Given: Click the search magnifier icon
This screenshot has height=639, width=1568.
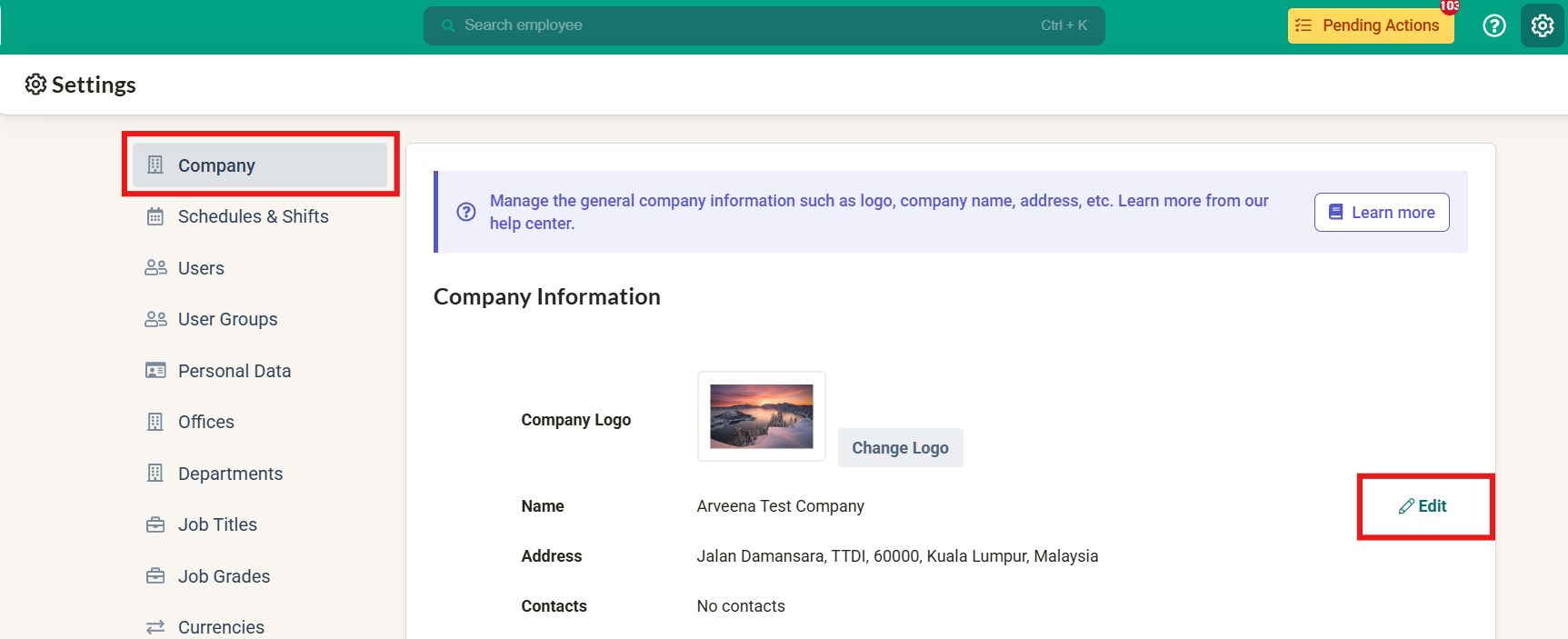Looking at the screenshot, I should click(448, 25).
